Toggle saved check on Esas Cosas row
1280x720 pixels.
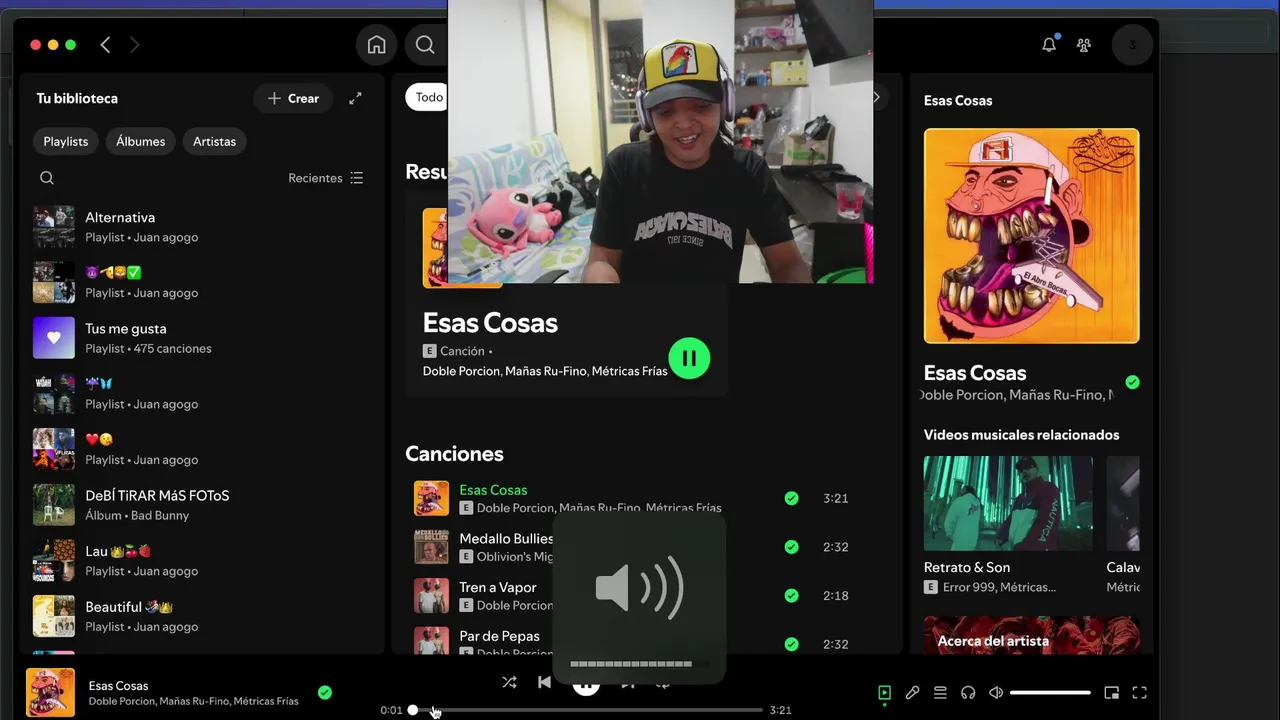click(x=791, y=498)
